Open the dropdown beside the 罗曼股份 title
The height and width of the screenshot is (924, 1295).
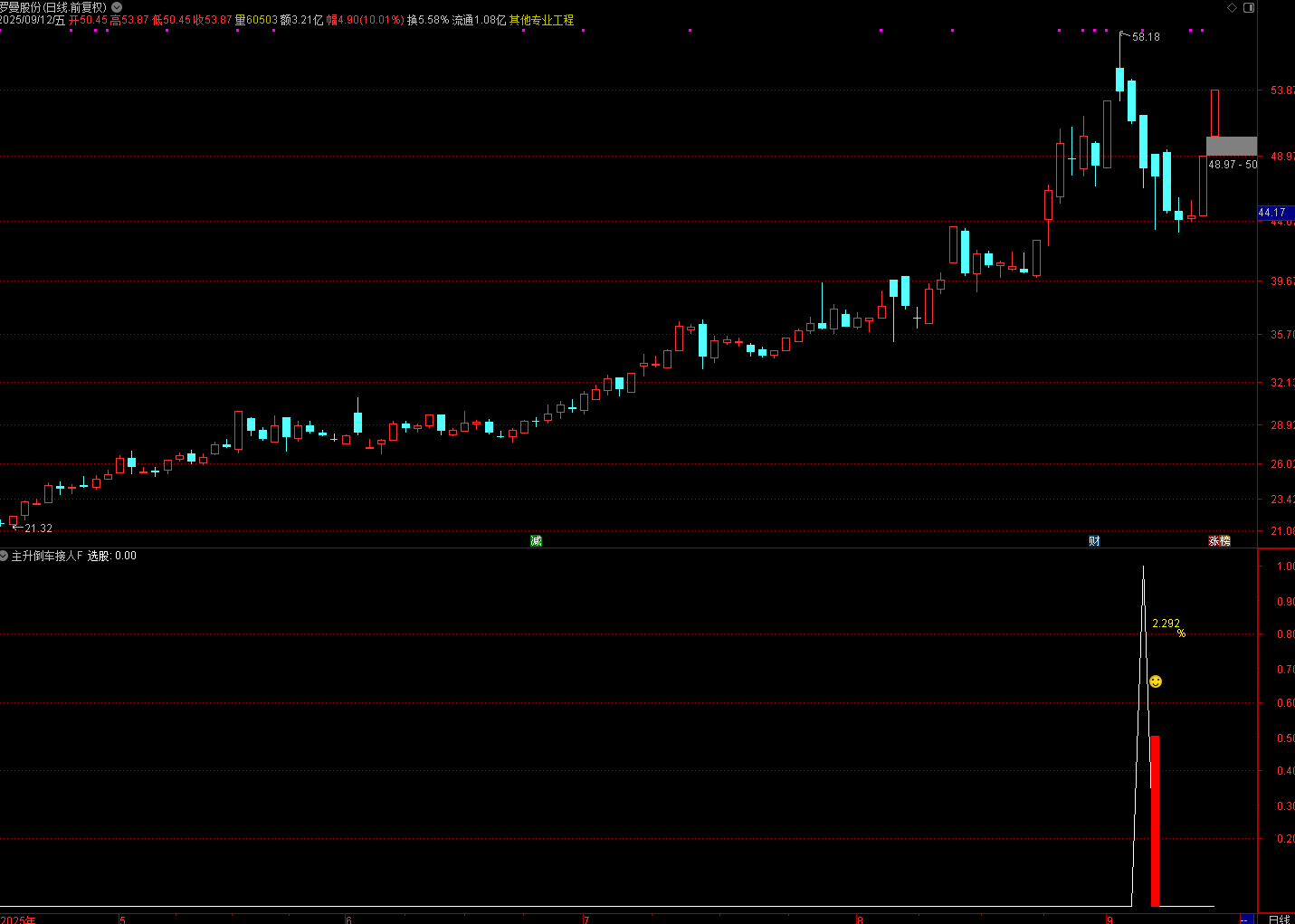[x=117, y=7]
